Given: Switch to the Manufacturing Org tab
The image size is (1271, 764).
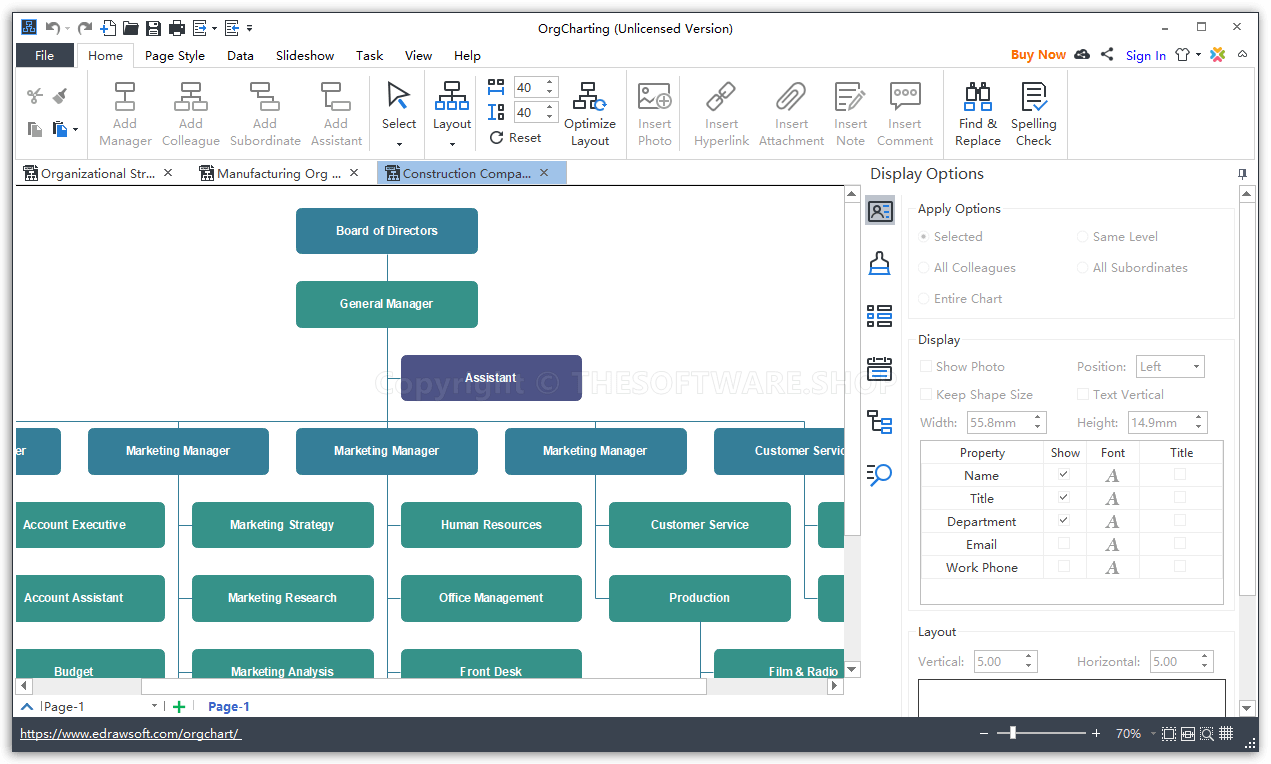Looking at the screenshot, I should [x=270, y=172].
